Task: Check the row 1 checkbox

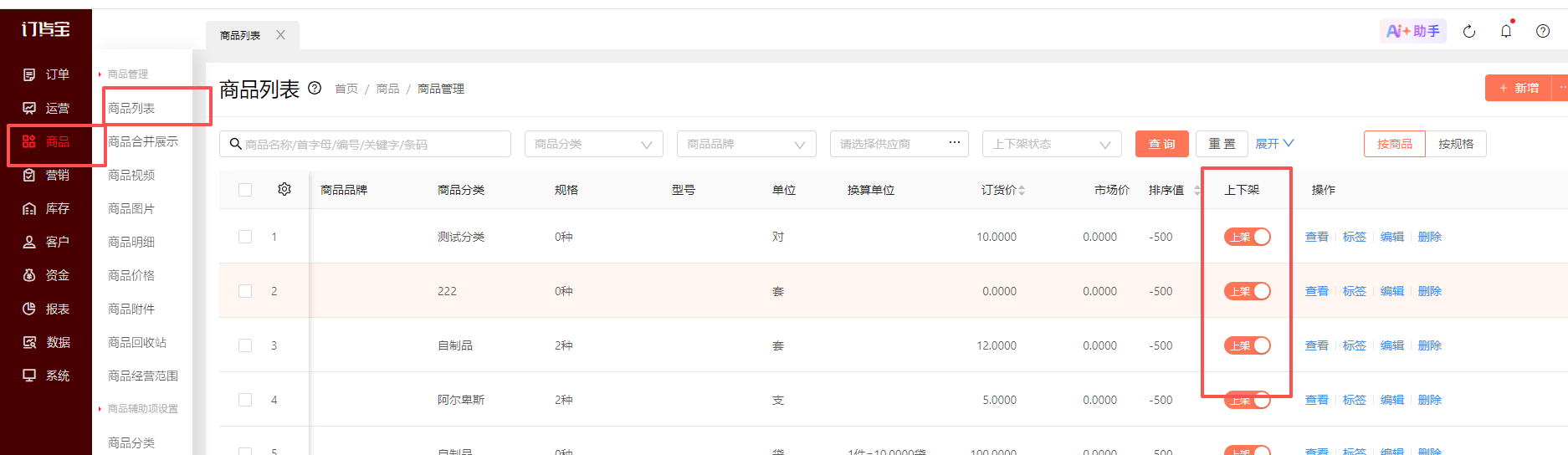Action: coord(245,237)
